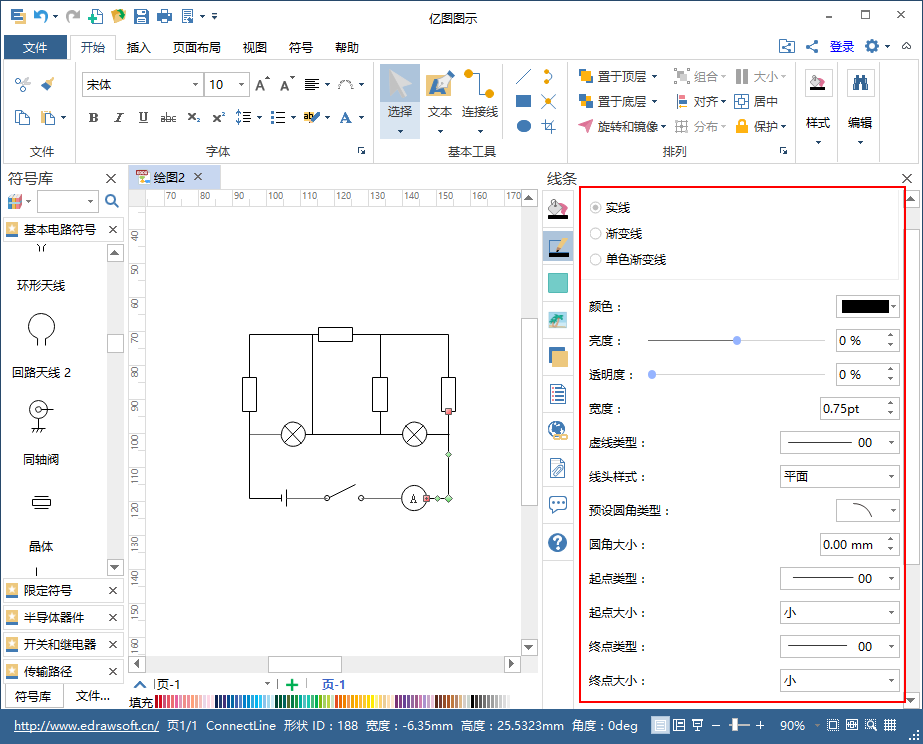Apply strikethrough text format
The image size is (923, 744).
[168, 118]
